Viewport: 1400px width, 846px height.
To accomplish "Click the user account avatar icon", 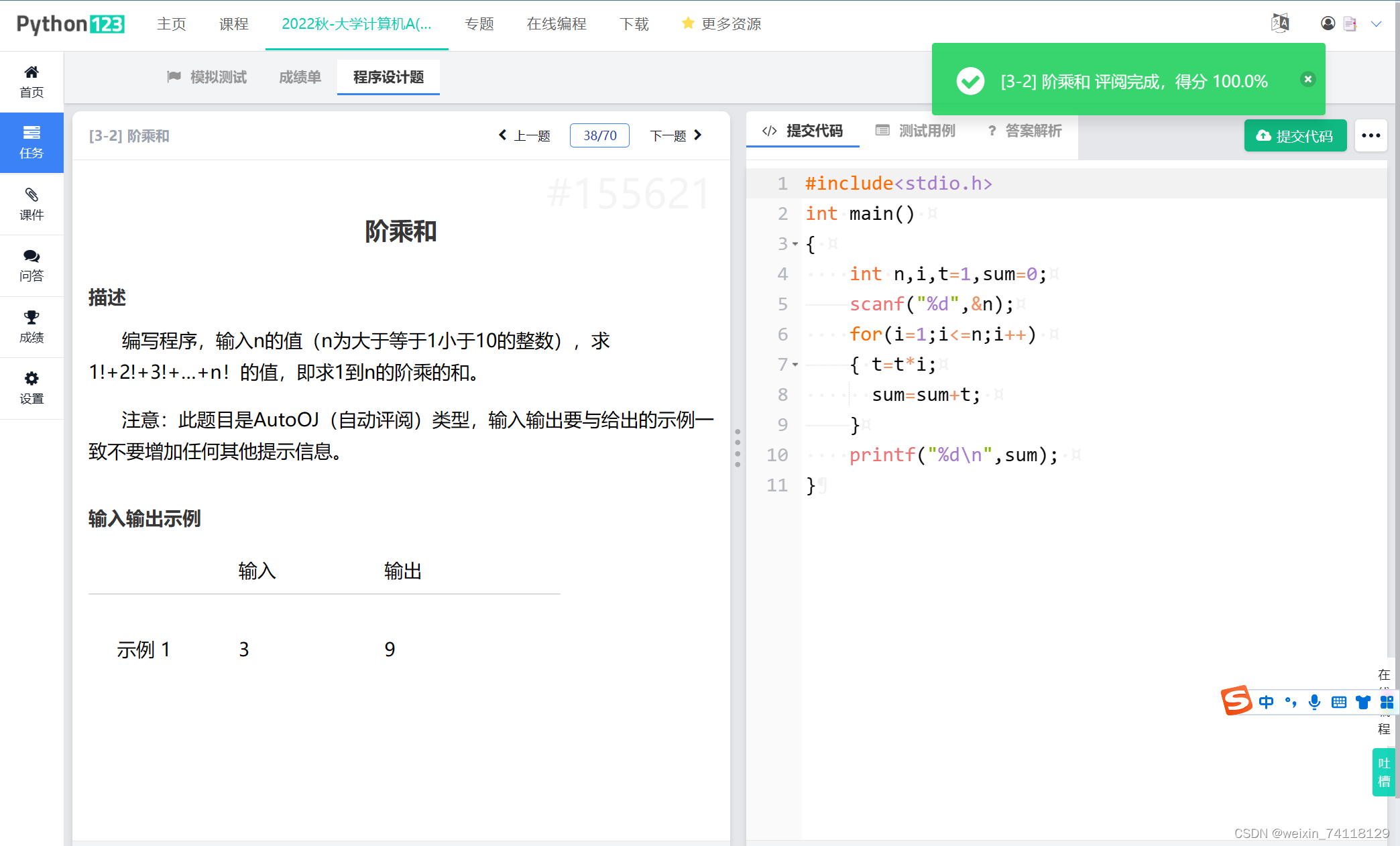I will tap(1328, 23).
